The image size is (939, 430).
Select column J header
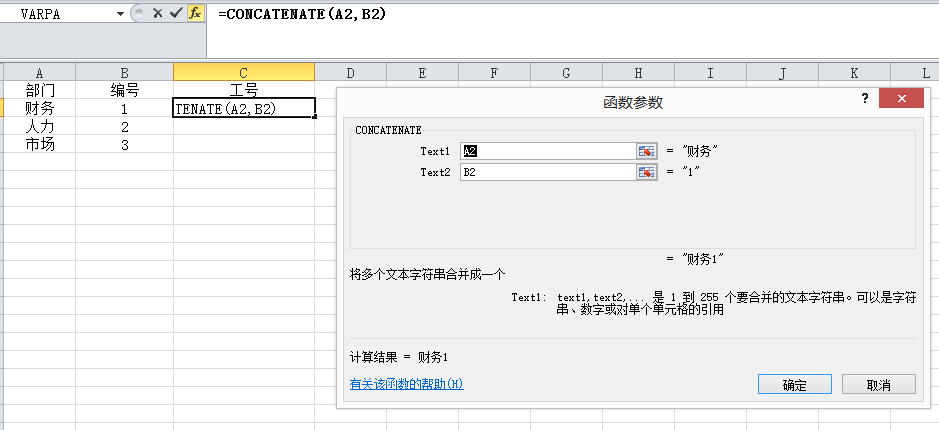[782, 72]
